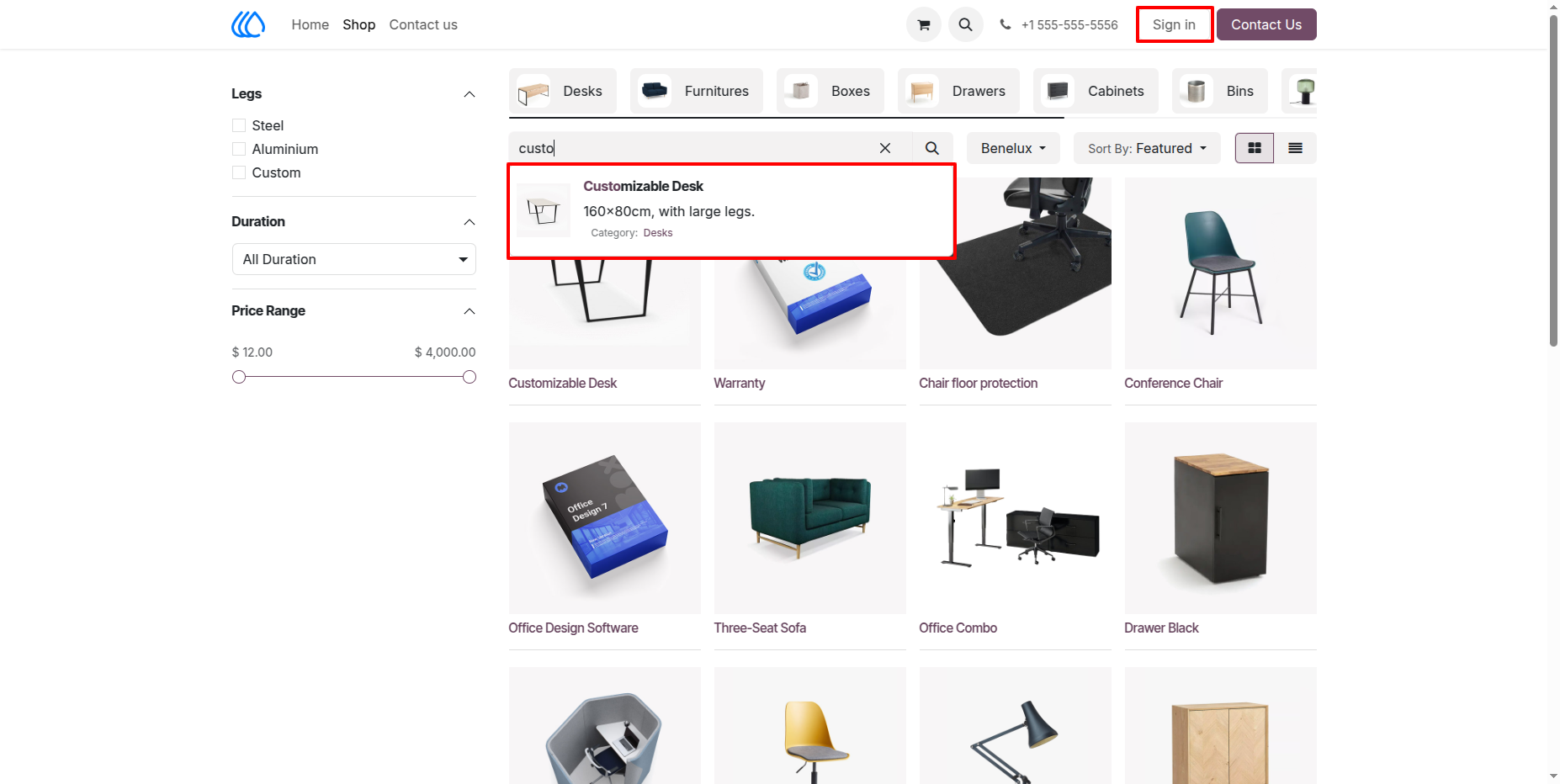Click maximum price slider handle
The width and height of the screenshot is (1560, 784).
pyautogui.click(x=470, y=377)
